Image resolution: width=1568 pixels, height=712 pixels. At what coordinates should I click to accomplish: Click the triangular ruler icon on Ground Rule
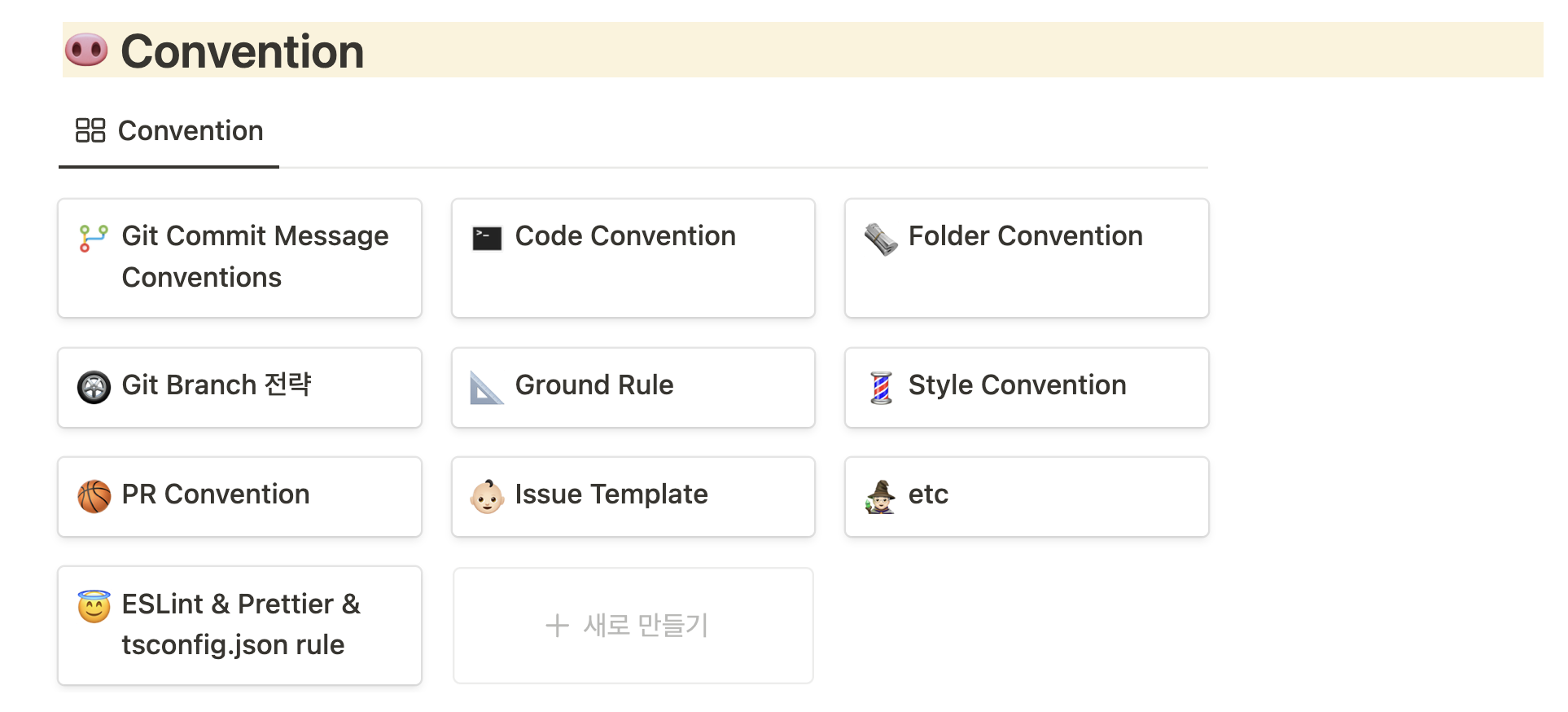487,388
